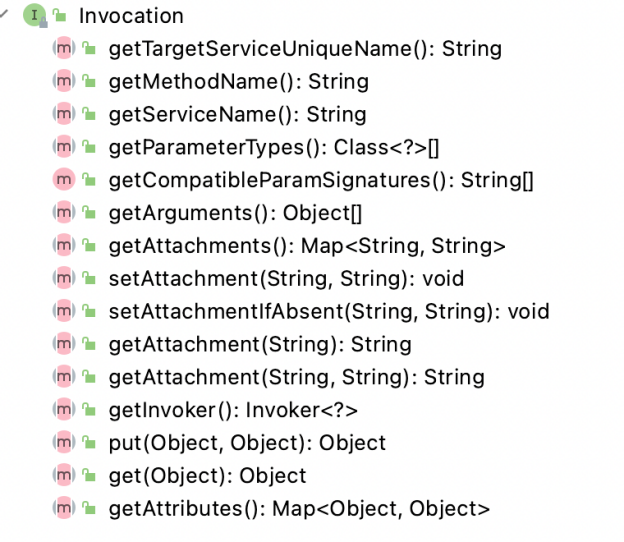The height and width of the screenshot is (542, 624).
Task: Click public visibility icon beside getMethodName
Action: coord(89,81)
